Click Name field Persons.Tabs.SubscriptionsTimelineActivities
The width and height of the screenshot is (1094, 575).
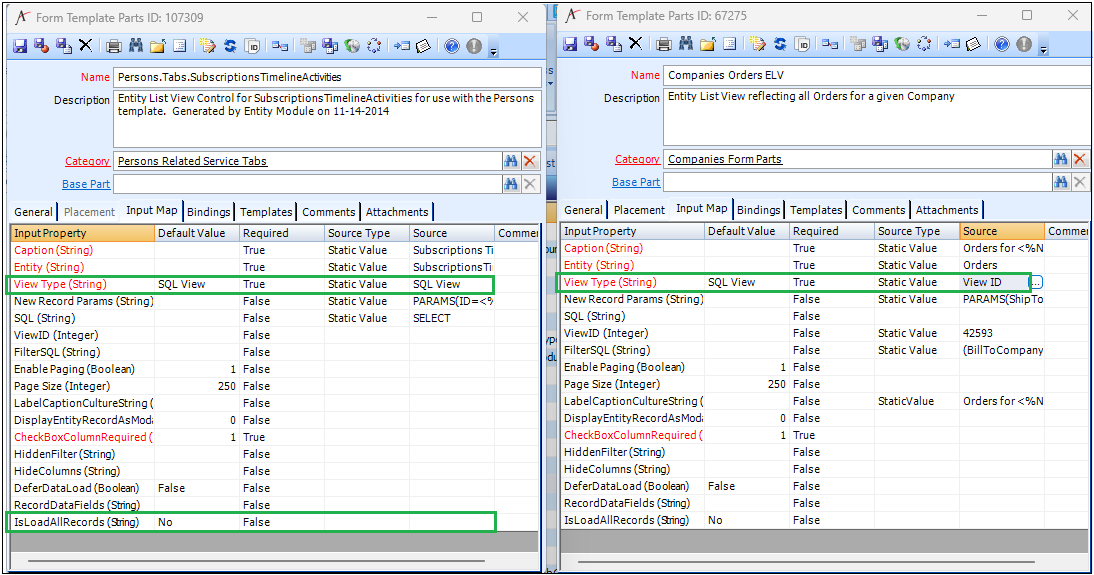327,77
